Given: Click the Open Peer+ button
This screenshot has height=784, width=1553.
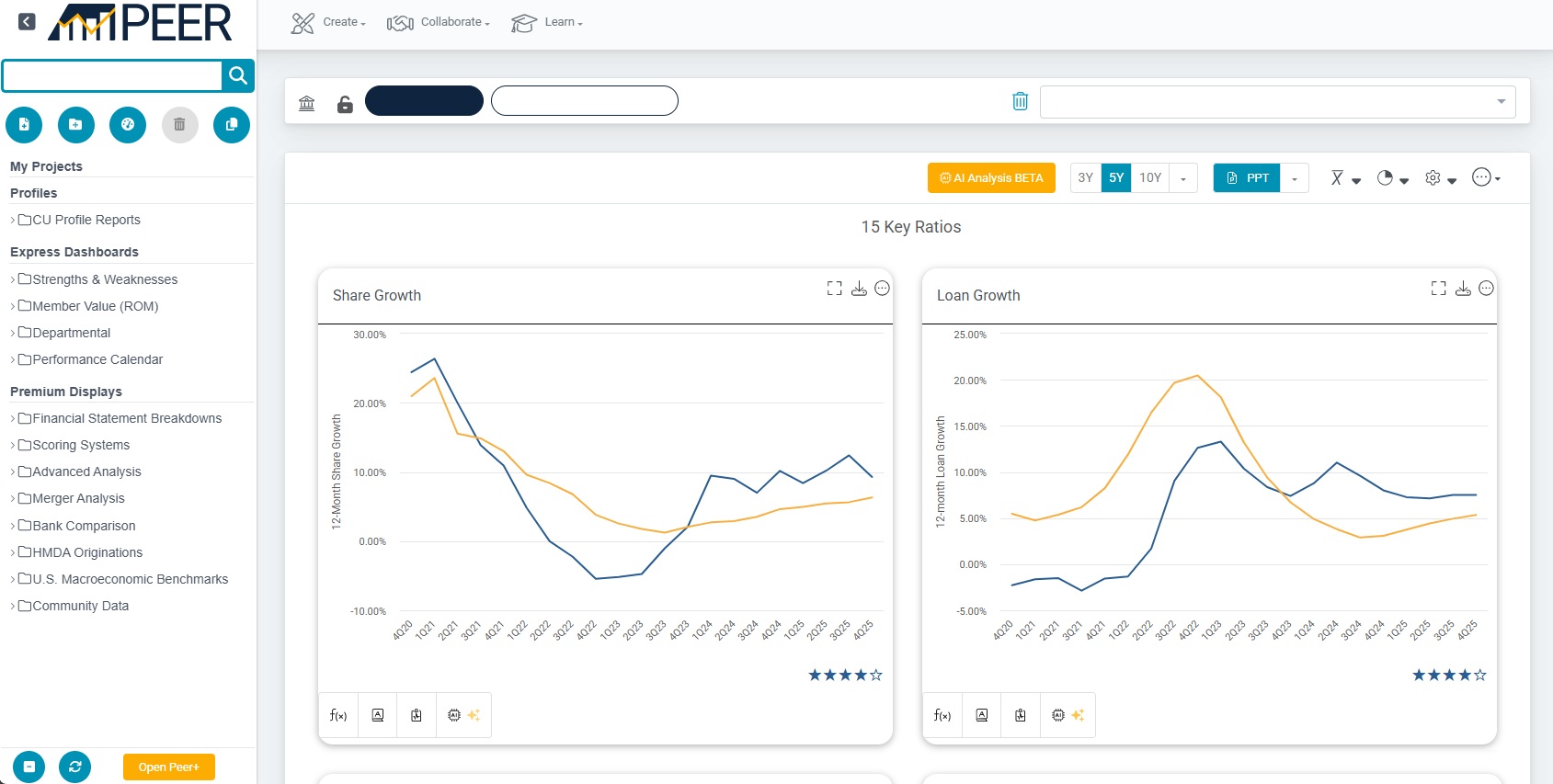Looking at the screenshot, I should 169,767.
